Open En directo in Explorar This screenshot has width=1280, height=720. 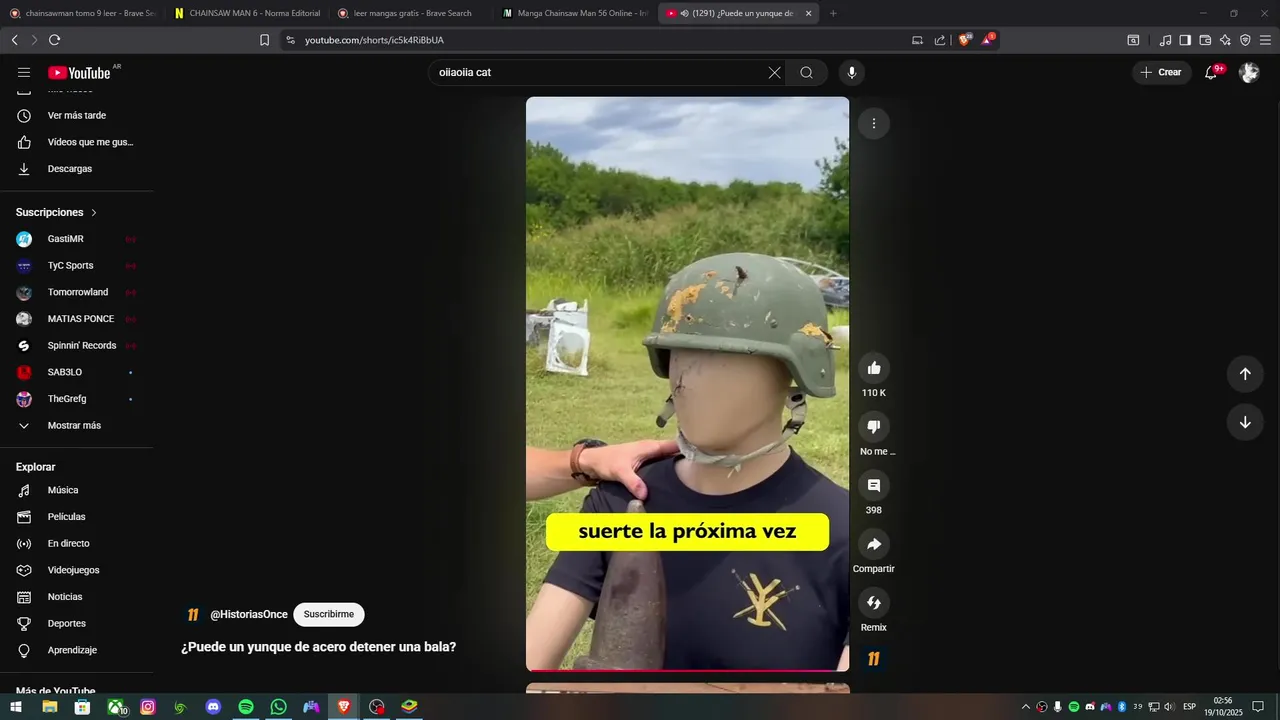coord(78,543)
